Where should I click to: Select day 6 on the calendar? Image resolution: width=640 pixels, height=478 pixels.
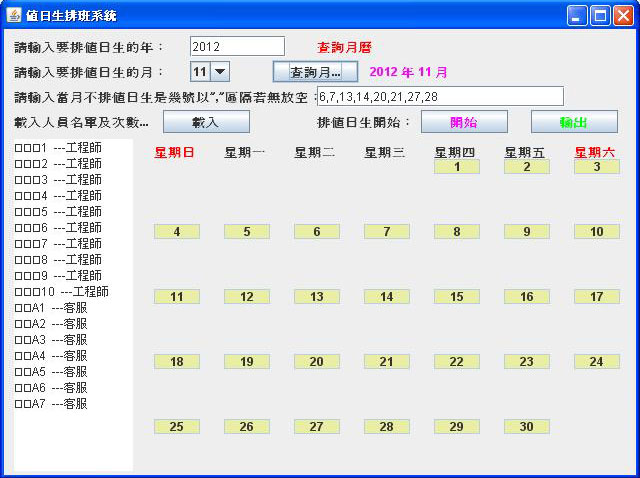pos(317,231)
